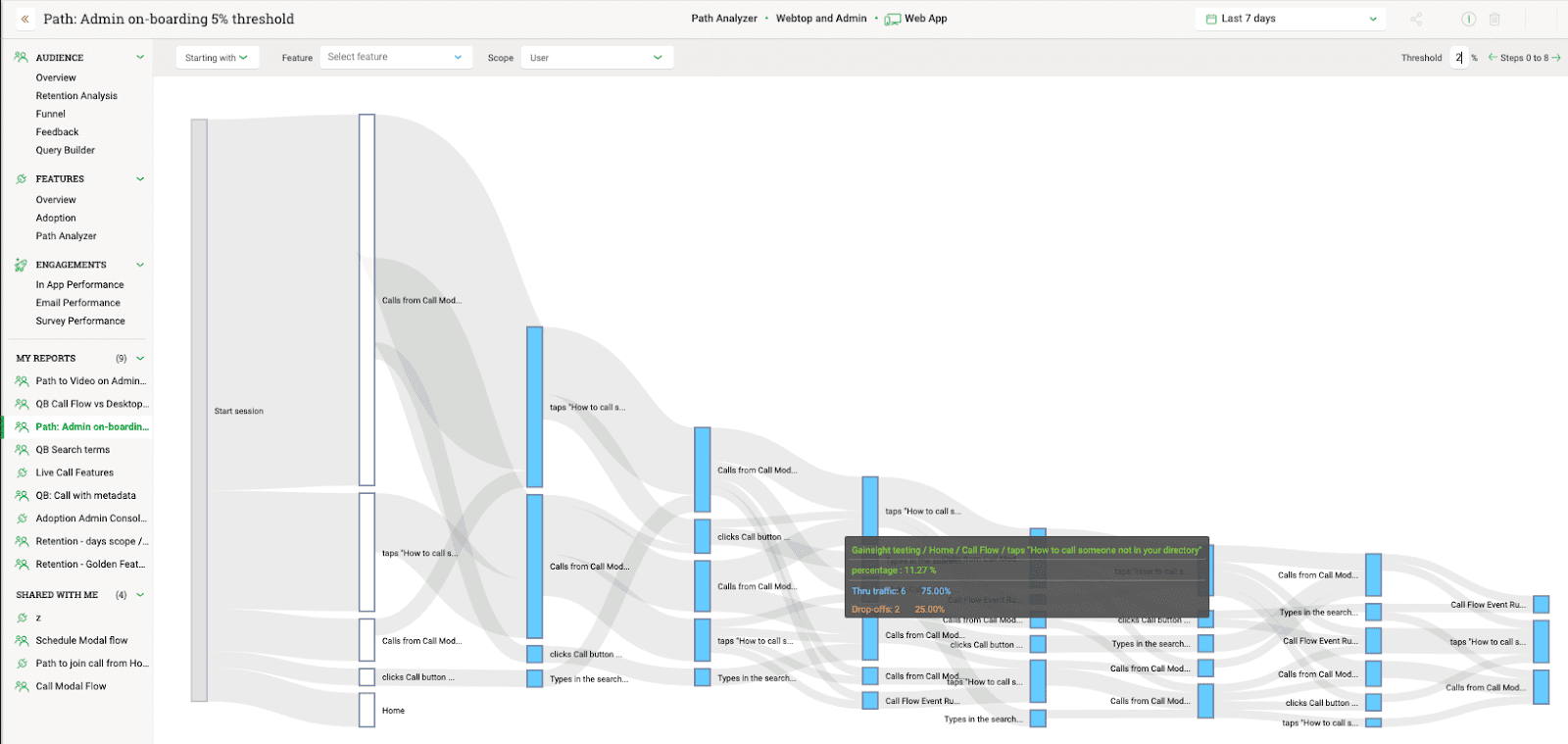Collapse sidebar with double-chevron back icon
The height and width of the screenshot is (744, 1568).
24,19
